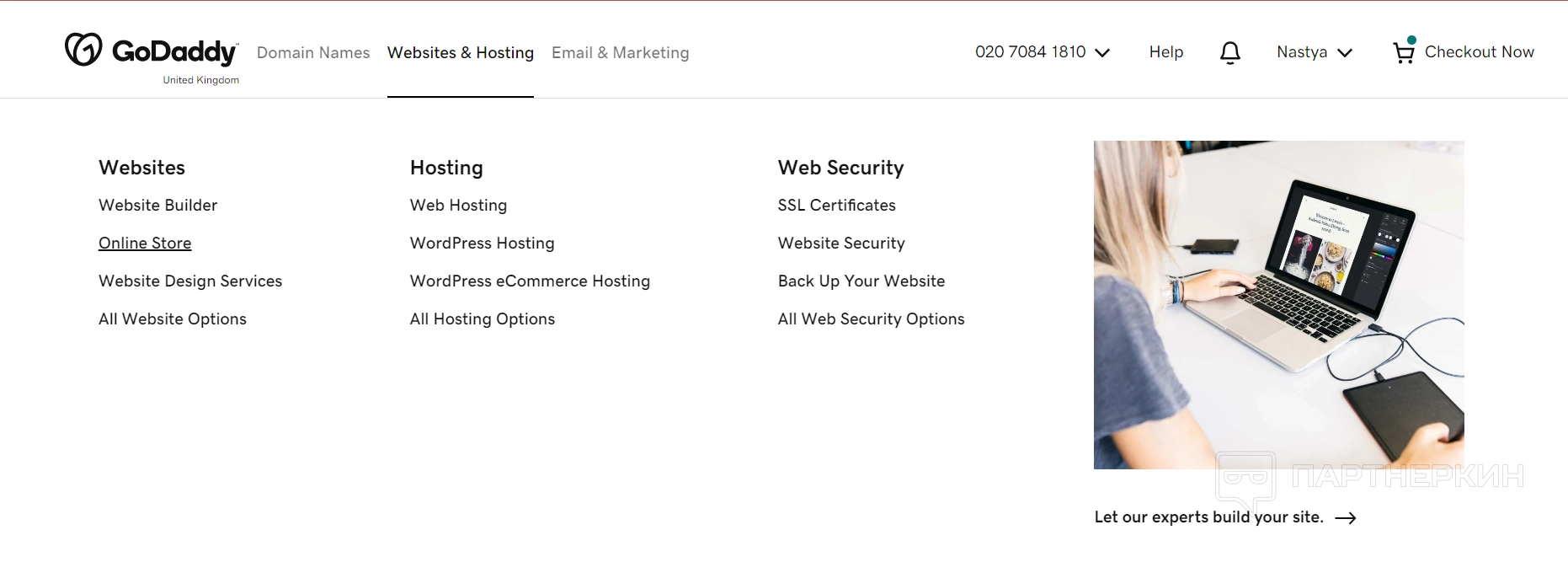Expand the phone number dropdown chevron
Viewport: 1568px width, 562px height.
1102,53
